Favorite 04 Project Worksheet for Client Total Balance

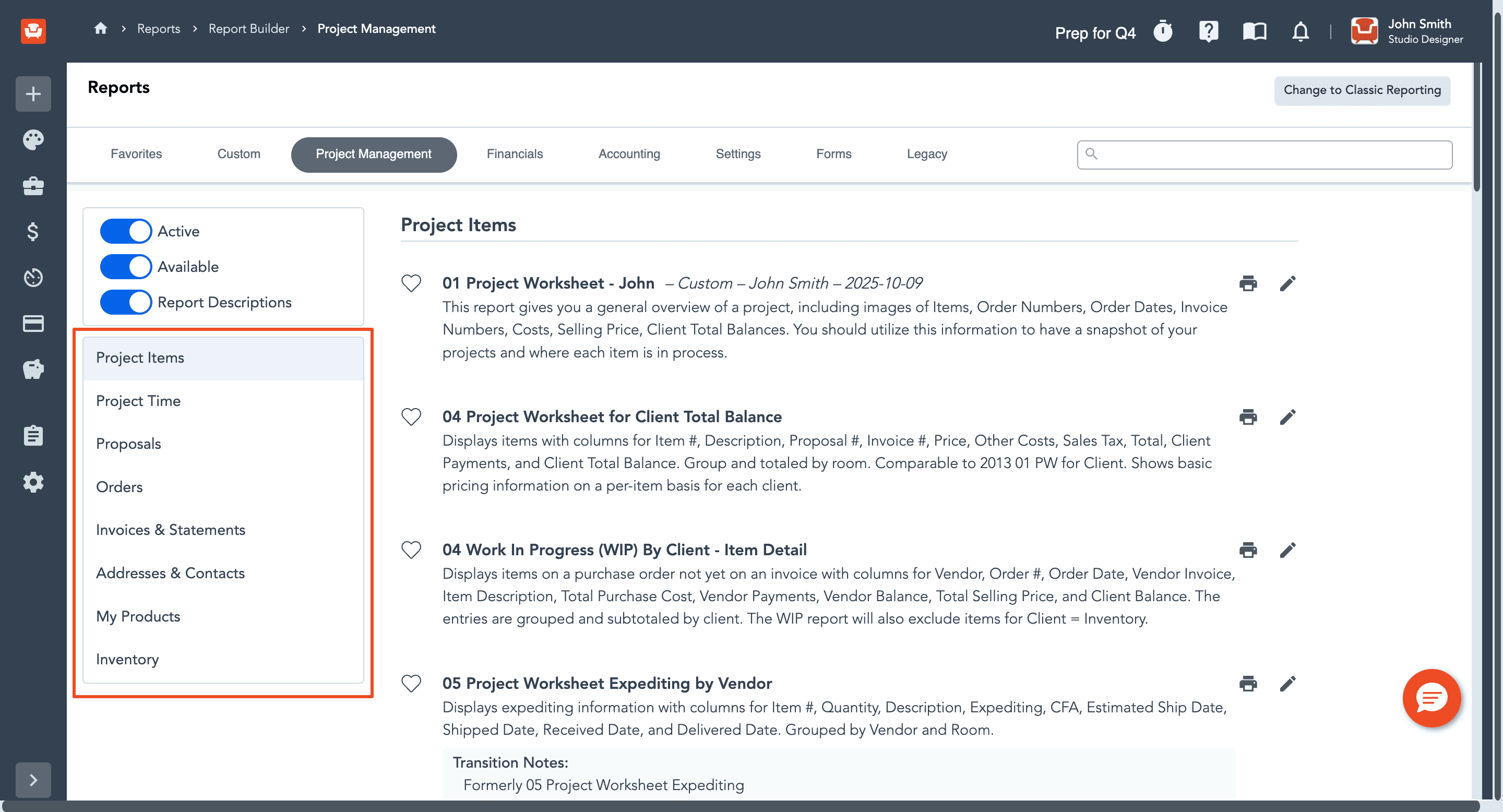coord(411,416)
